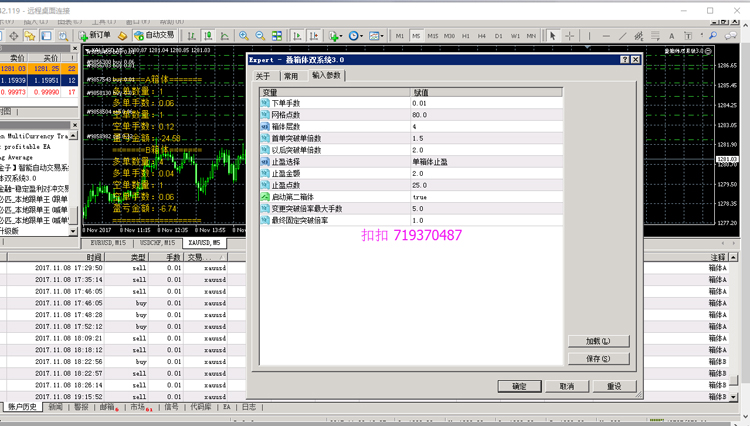Select the H1 timeframe
Image resolution: width=750 pixels, height=426 pixels.
point(465,36)
